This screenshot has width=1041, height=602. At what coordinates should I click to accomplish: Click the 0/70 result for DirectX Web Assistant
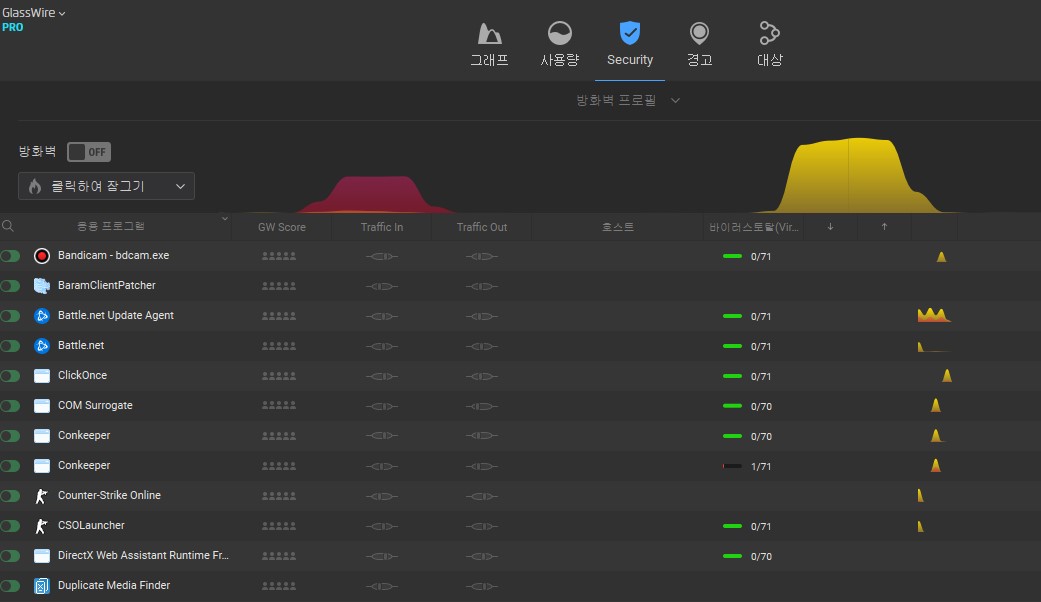tap(747, 556)
